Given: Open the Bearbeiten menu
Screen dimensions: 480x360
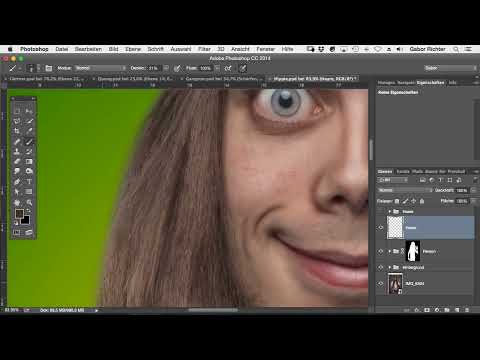Looking at the screenshot, I should (x=88, y=49).
